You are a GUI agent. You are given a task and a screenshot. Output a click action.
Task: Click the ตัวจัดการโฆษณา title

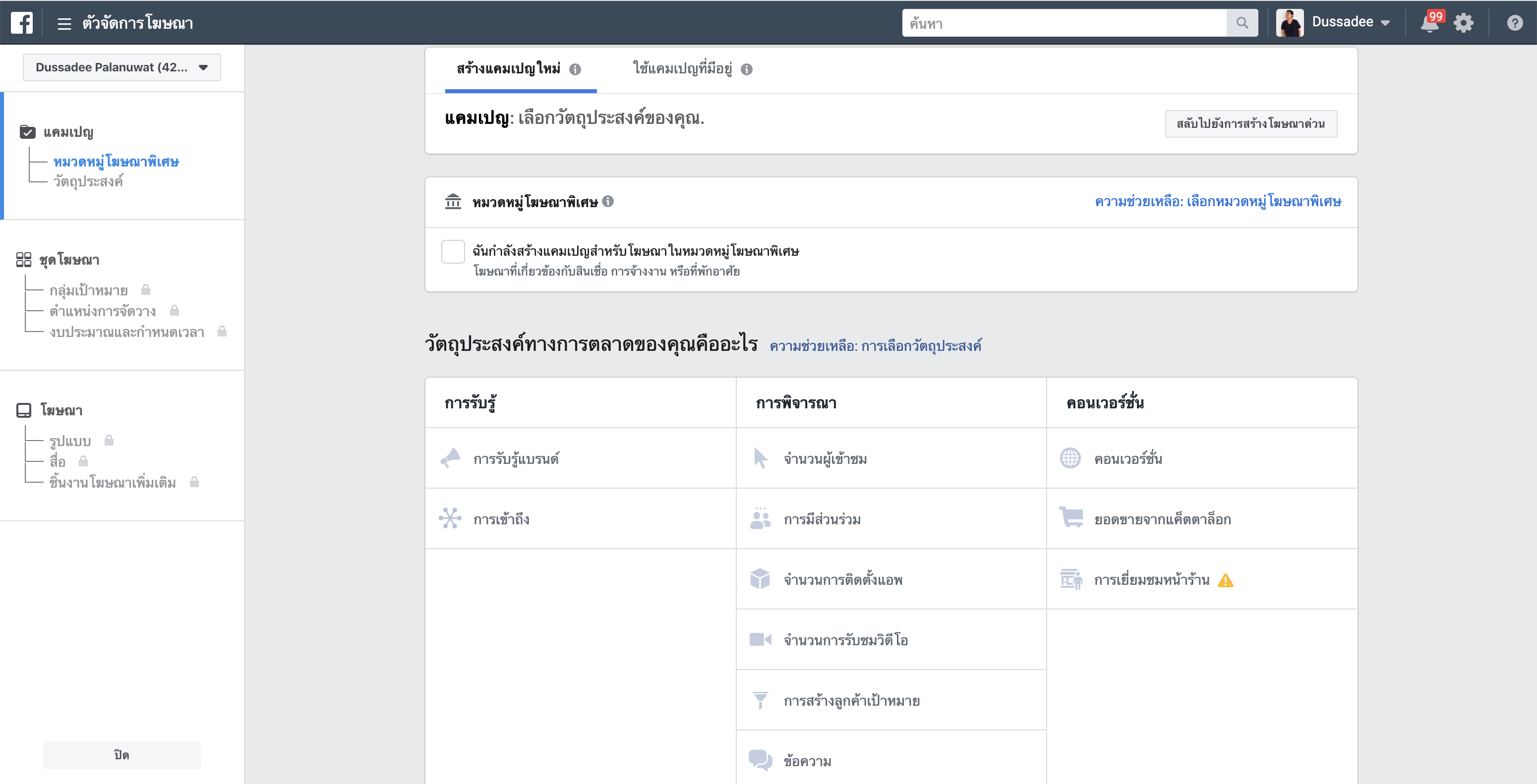tap(138, 23)
